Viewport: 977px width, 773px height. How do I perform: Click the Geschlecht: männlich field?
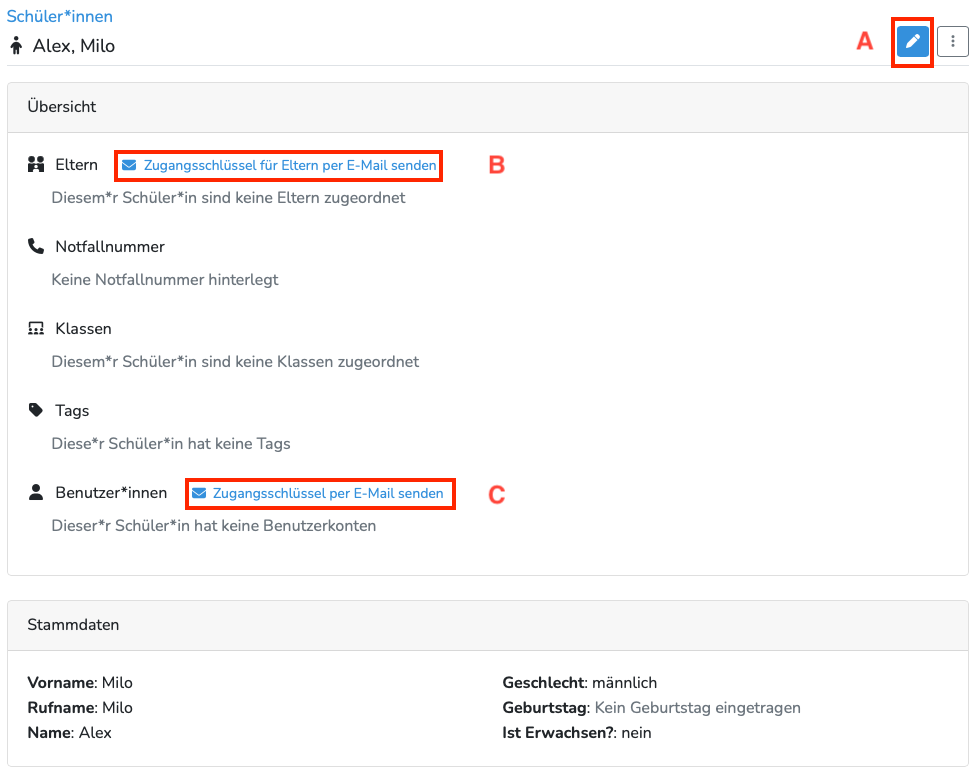click(x=579, y=682)
